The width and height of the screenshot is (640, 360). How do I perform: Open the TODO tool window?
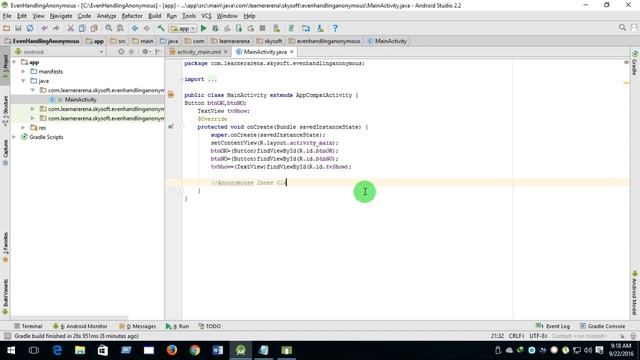click(209, 326)
